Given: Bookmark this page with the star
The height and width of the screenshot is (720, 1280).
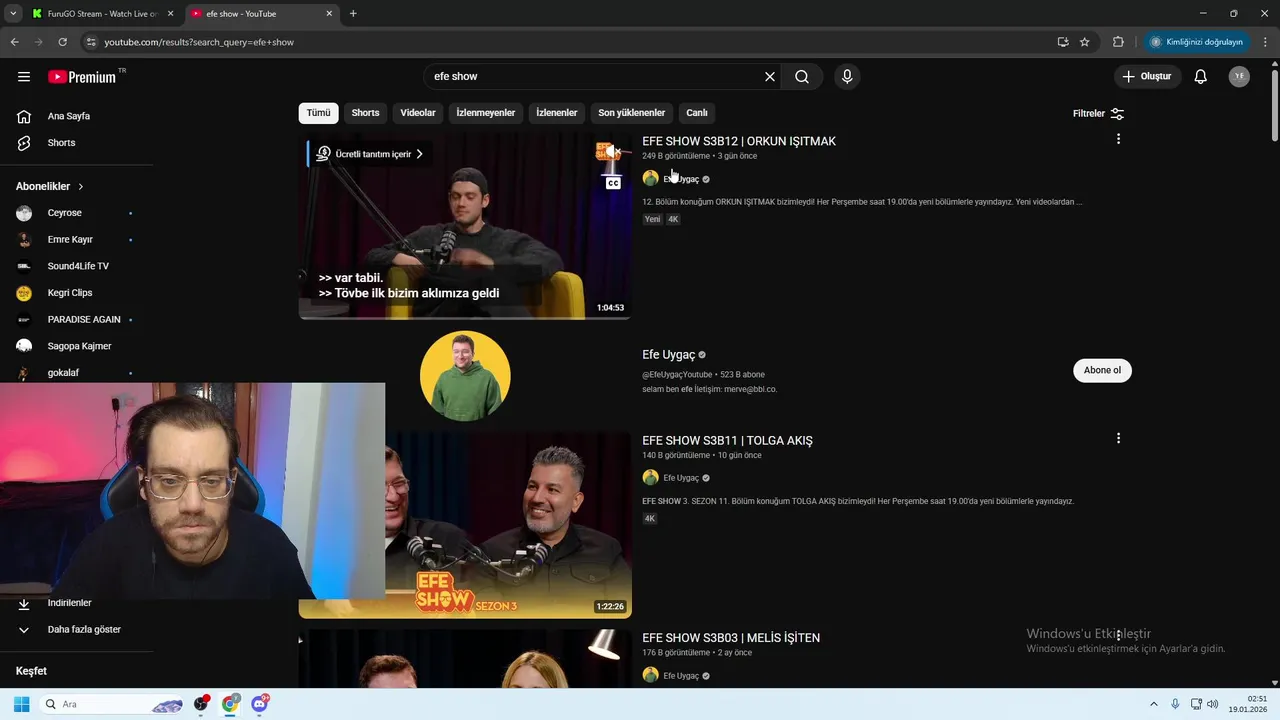Looking at the screenshot, I should coord(1084,42).
